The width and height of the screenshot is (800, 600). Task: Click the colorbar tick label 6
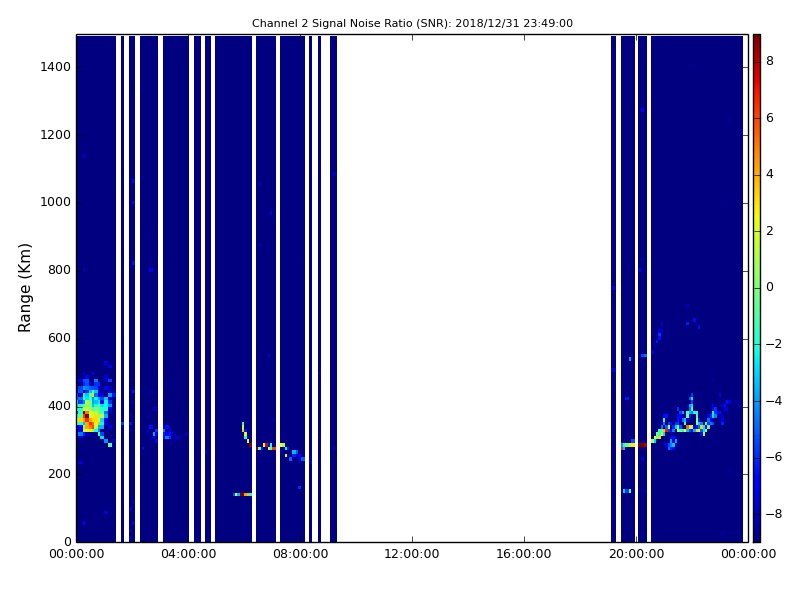(x=770, y=118)
